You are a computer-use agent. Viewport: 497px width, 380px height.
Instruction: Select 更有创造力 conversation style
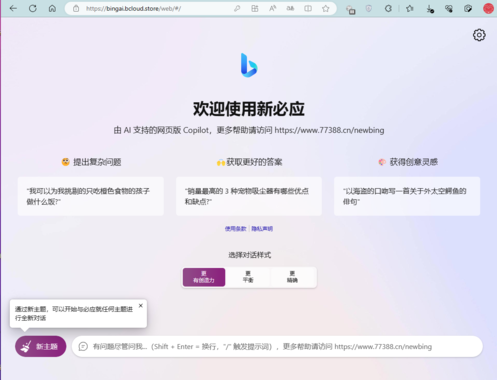[204, 277]
